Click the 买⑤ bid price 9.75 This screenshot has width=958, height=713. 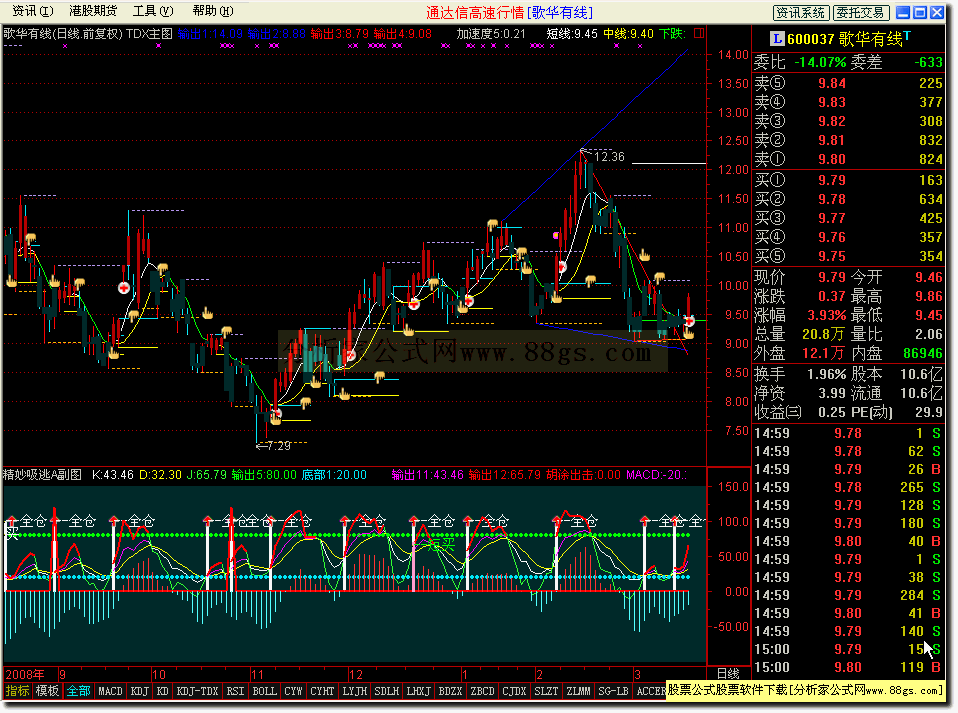click(x=832, y=257)
